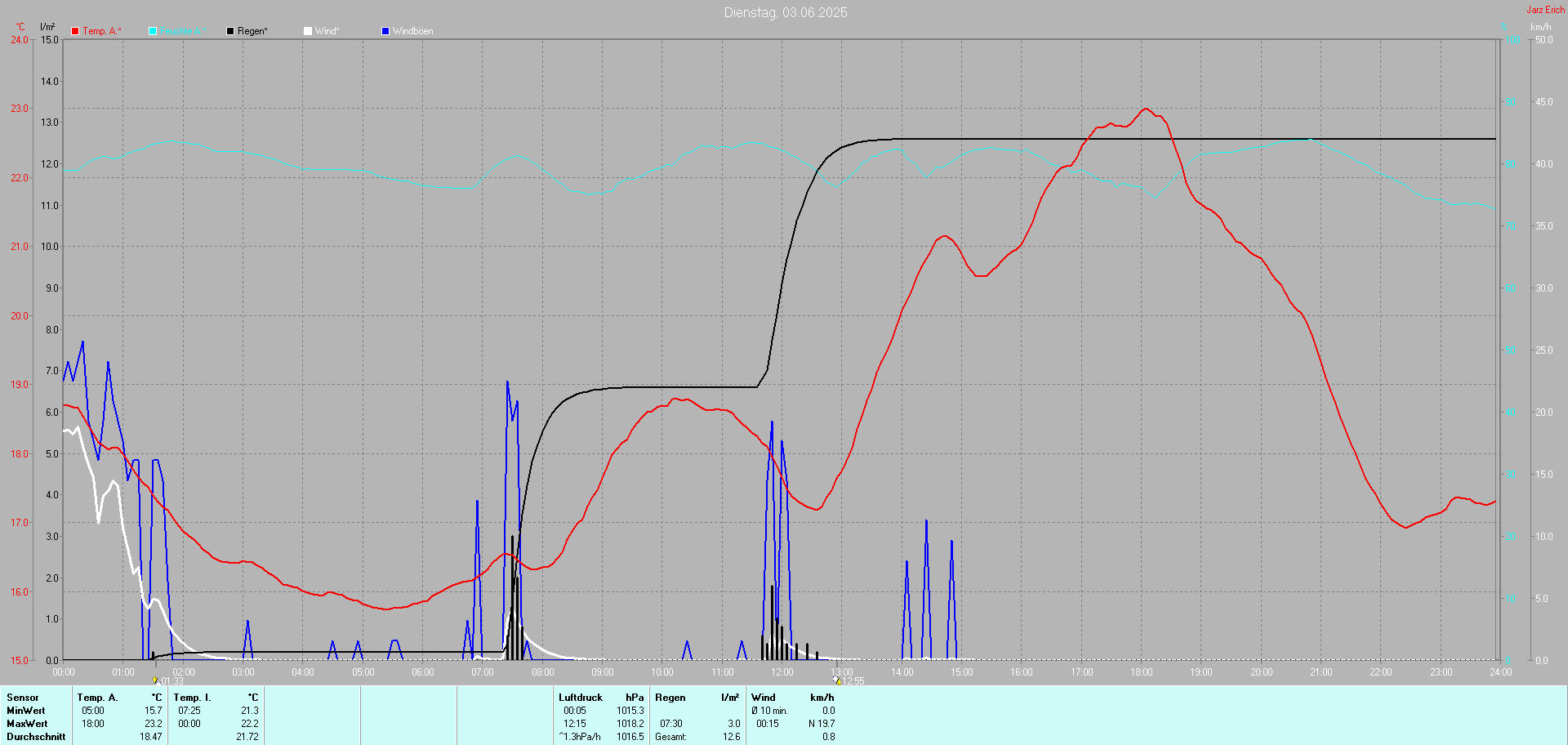Image resolution: width=1568 pixels, height=745 pixels.
Task: Click the Wind column header in table
Action: [x=764, y=698]
